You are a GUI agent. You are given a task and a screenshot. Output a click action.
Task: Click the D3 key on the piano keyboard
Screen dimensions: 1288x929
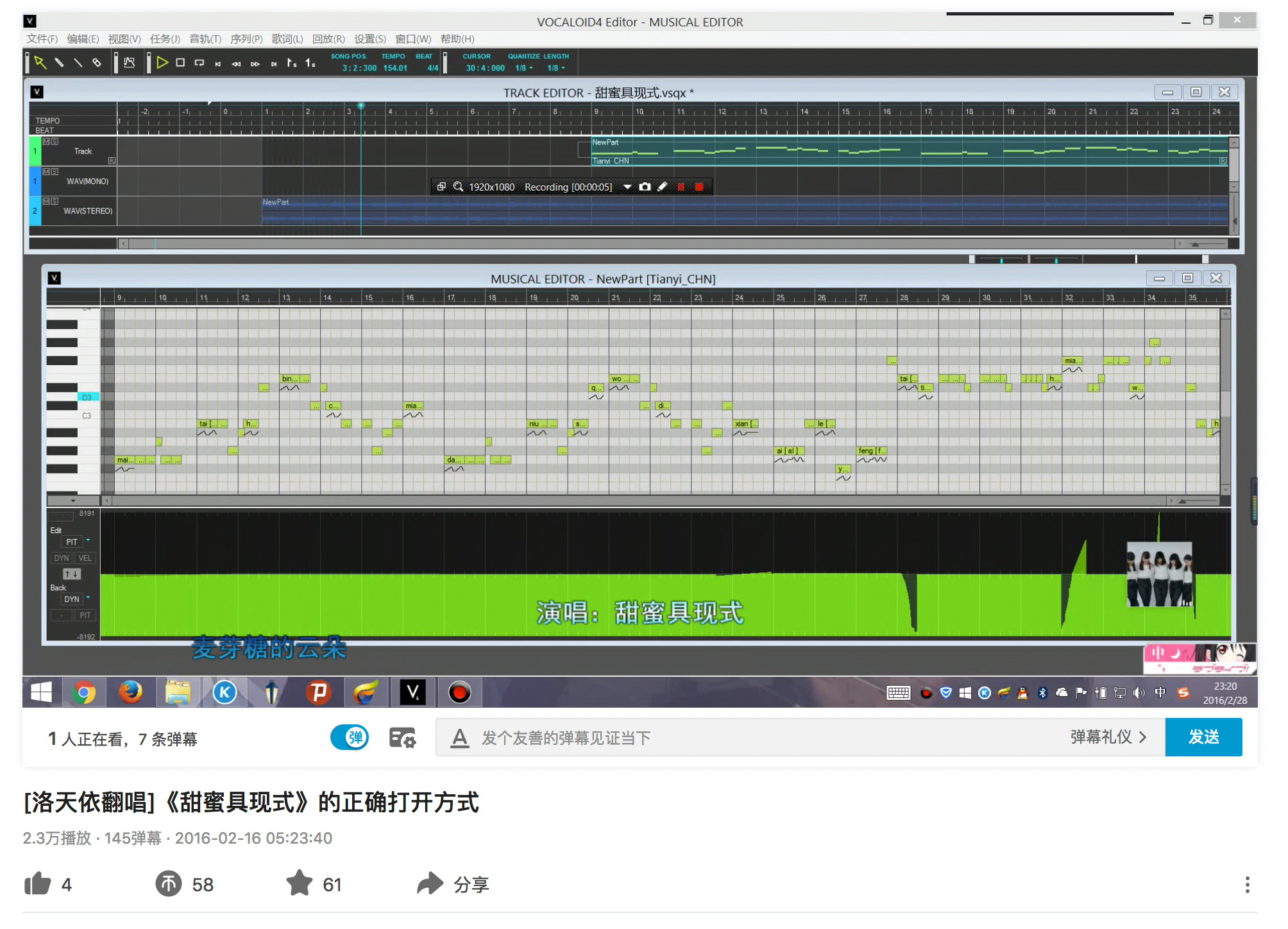pos(89,397)
